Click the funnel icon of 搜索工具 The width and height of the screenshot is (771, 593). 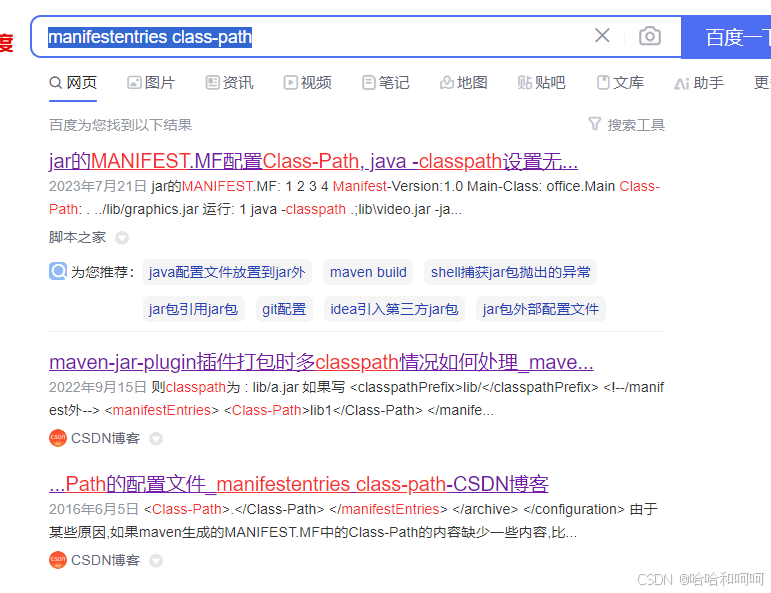(x=595, y=124)
